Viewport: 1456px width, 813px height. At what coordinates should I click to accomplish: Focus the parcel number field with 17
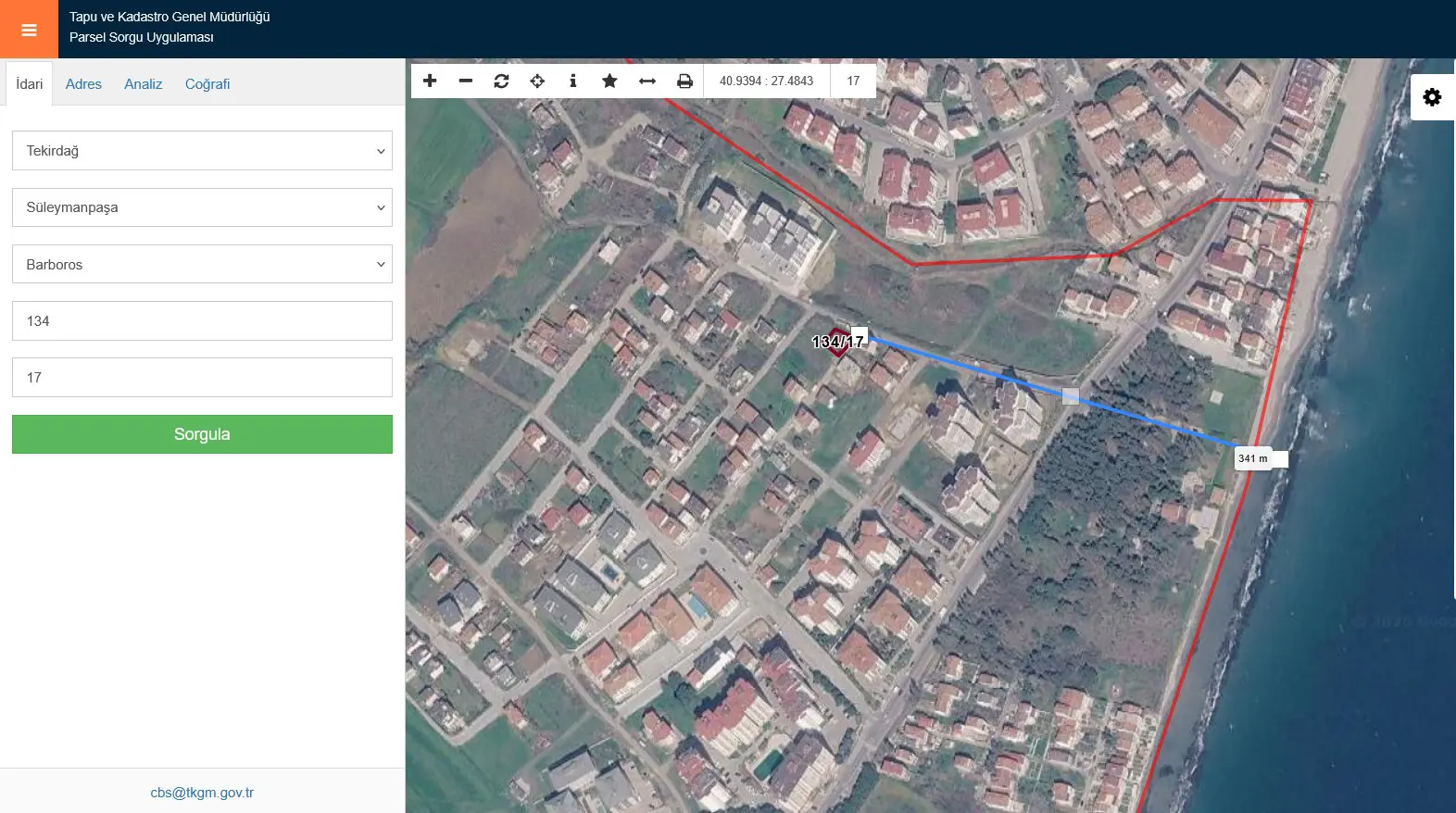(x=202, y=377)
